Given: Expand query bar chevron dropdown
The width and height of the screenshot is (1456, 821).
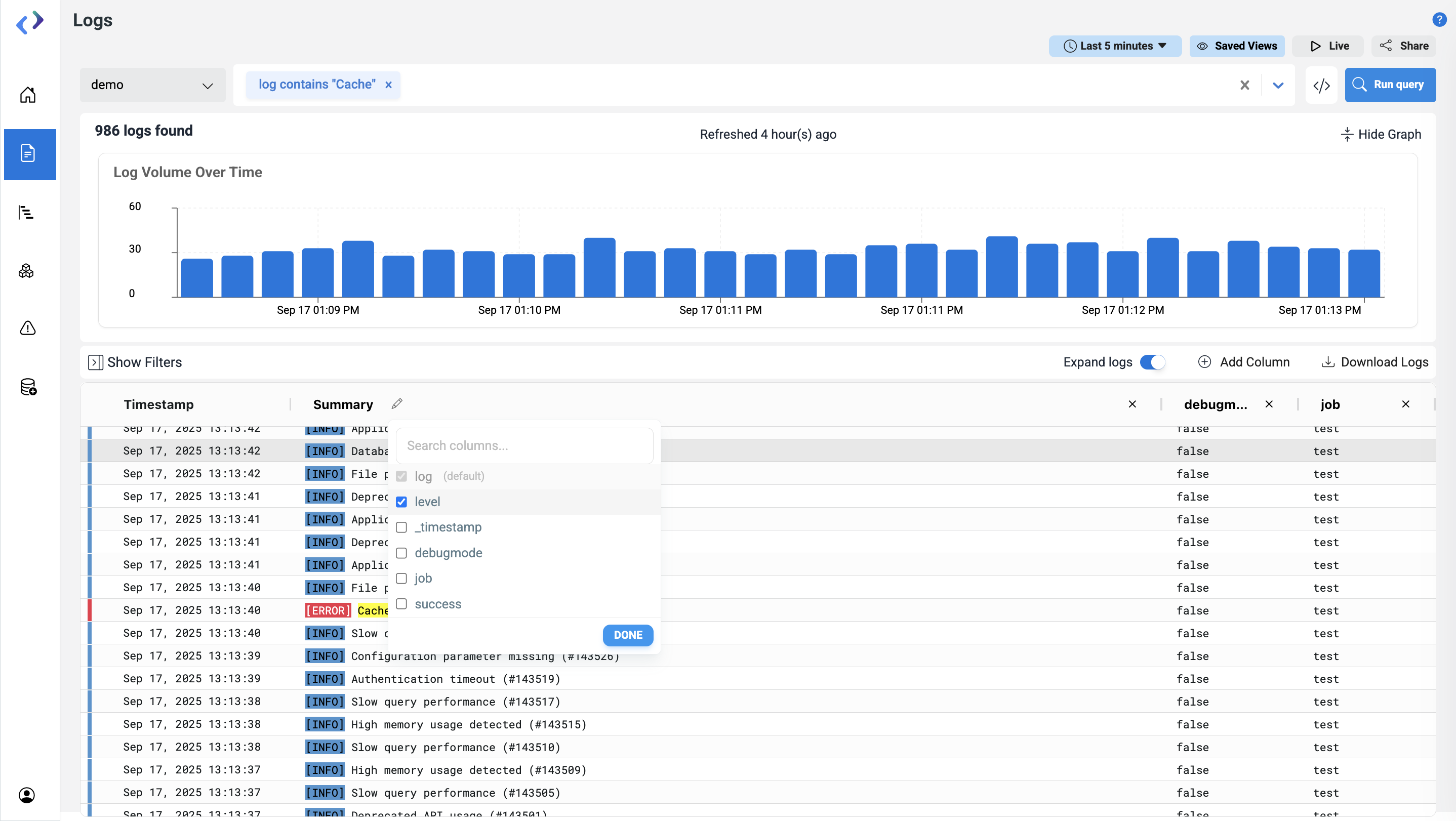Looking at the screenshot, I should click(1278, 86).
